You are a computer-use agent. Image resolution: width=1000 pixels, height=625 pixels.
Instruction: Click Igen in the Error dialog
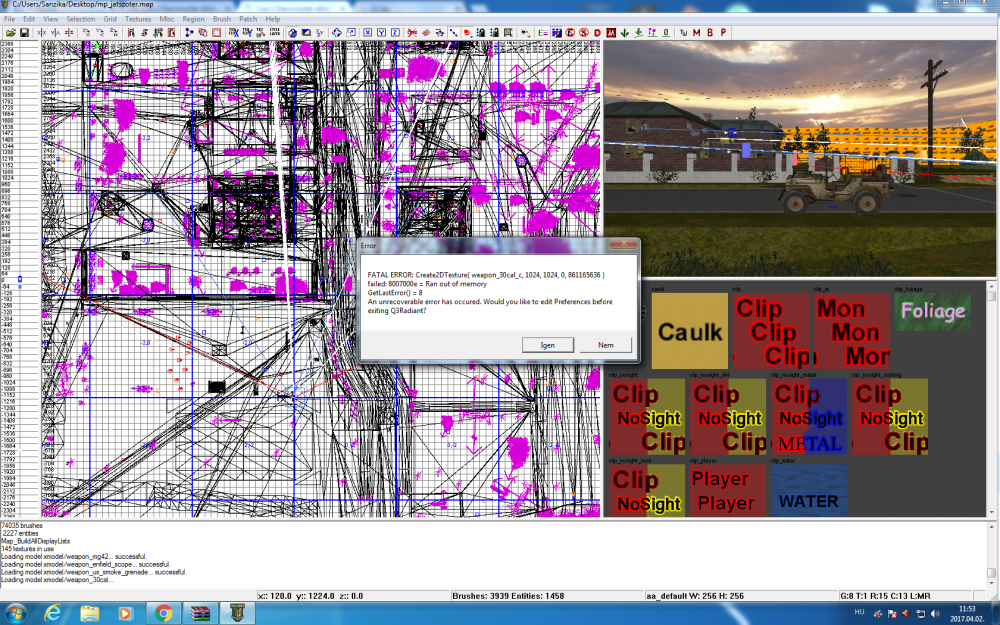[x=548, y=345]
